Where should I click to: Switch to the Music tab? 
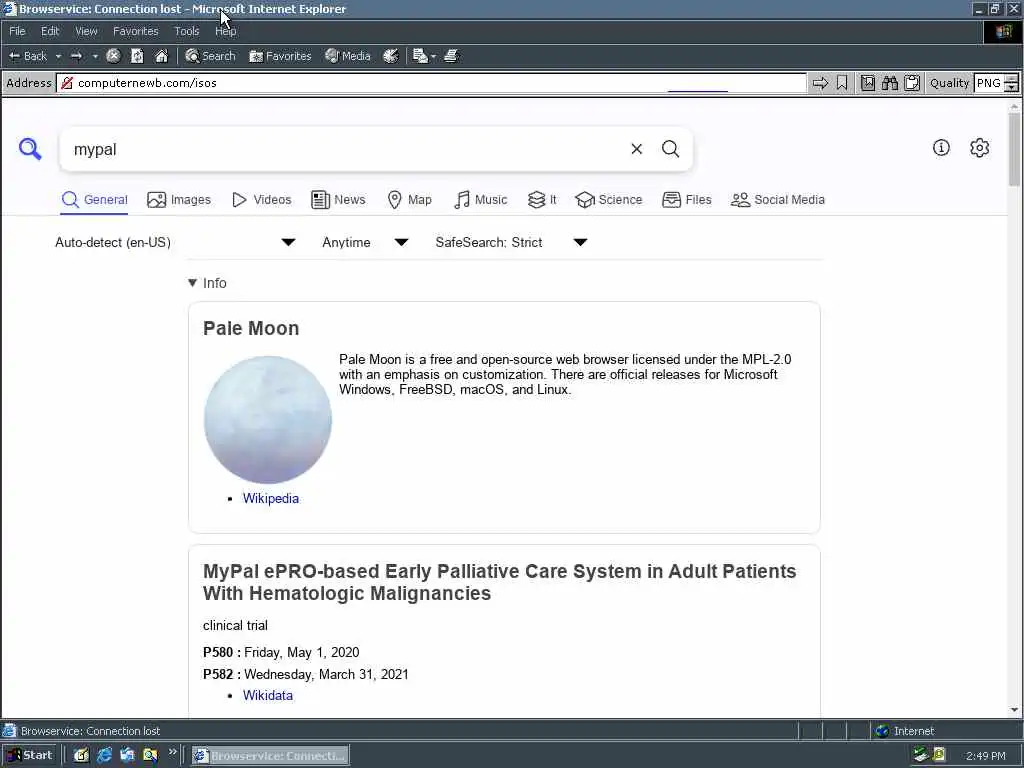click(481, 200)
